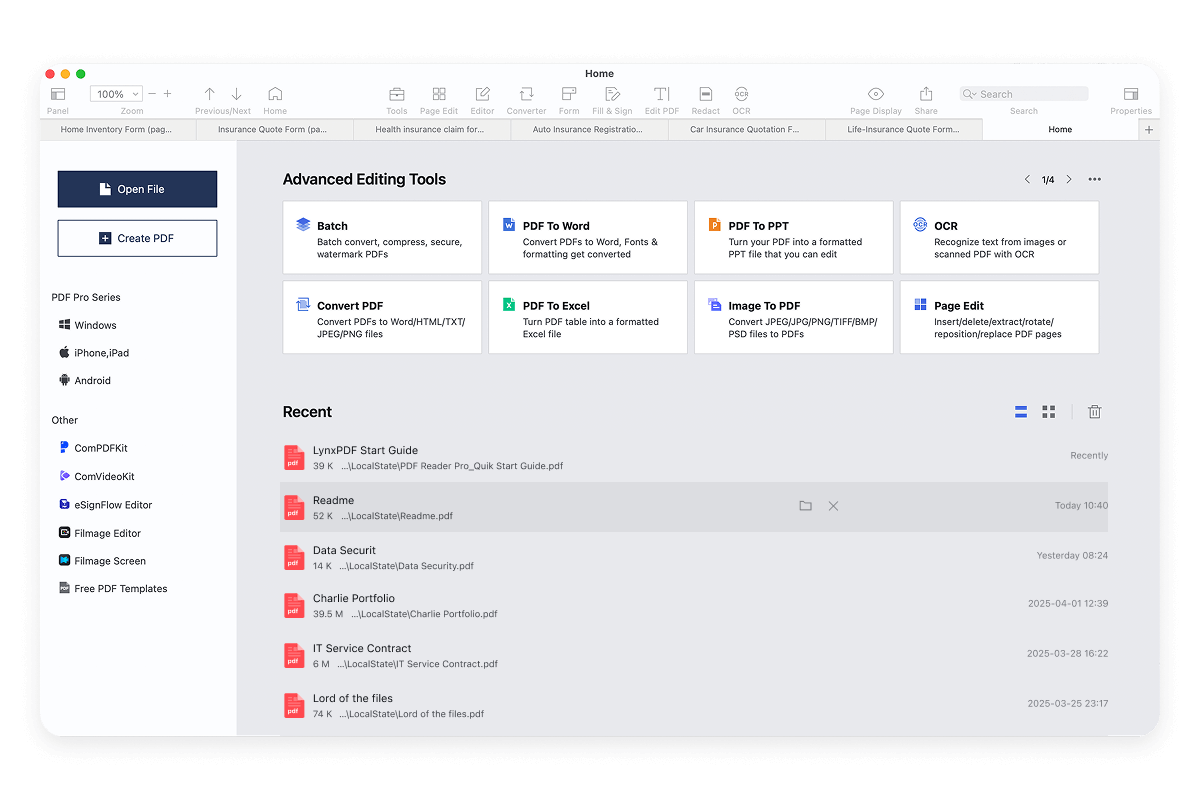
Task: Open Data Securit recent file
Action: click(x=694, y=557)
